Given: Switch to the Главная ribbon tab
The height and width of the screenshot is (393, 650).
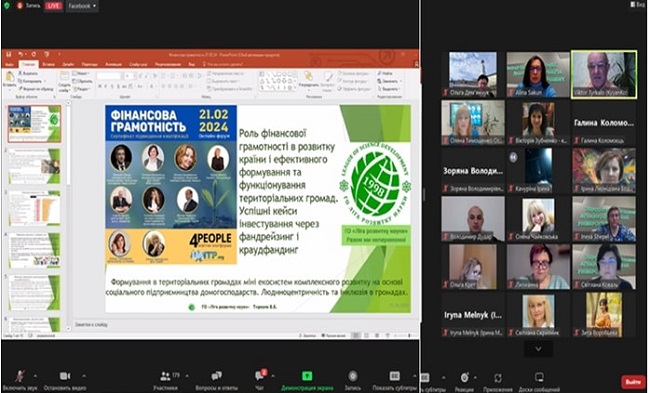Looking at the screenshot, I should pos(29,64).
